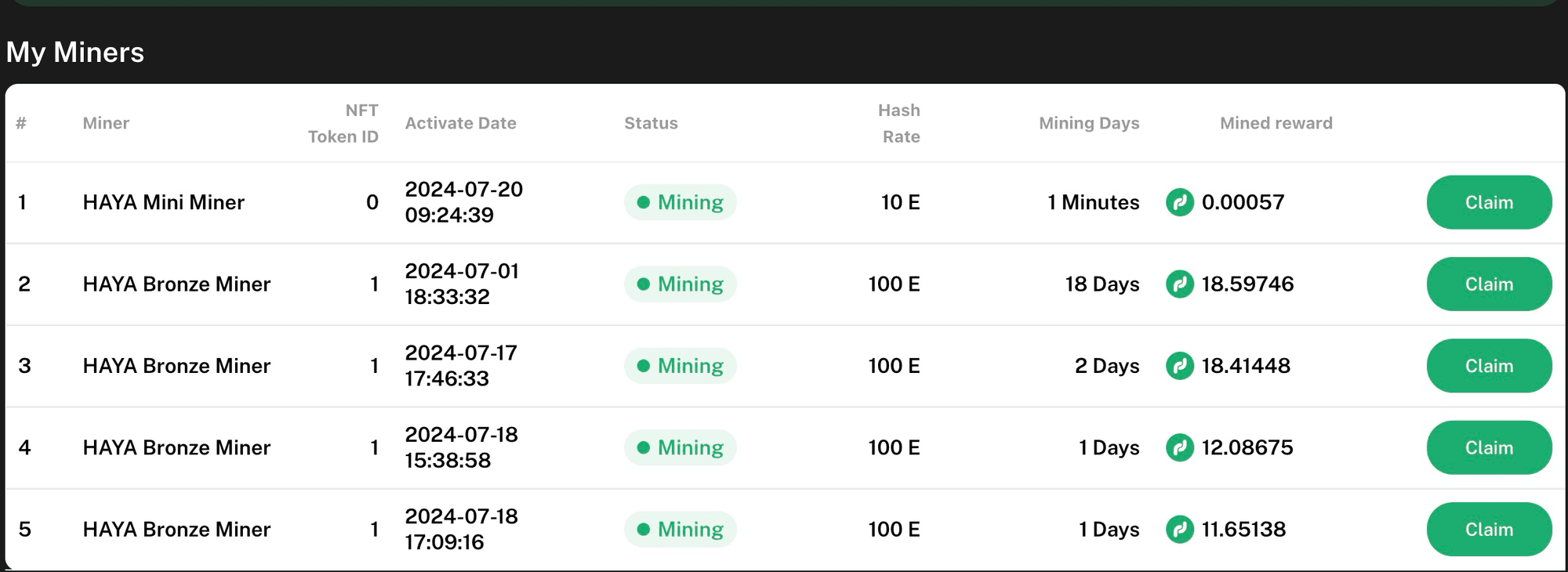Click green status dot in Mini Miner row
The image size is (1568, 572).
click(644, 202)
